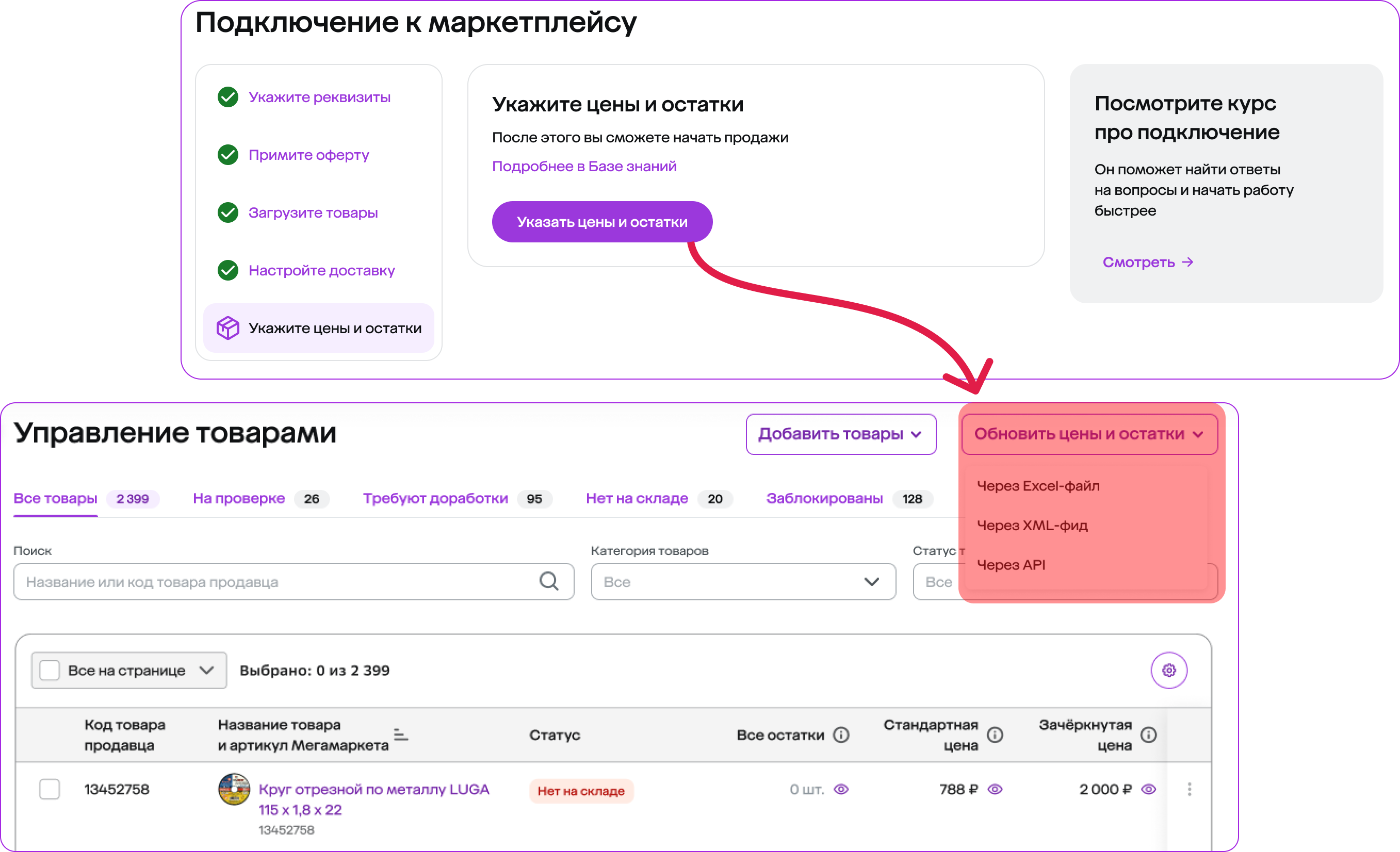Click info icon beside Стандартная цена
Screen dimensions: 1400x852
tap(995, 735)
